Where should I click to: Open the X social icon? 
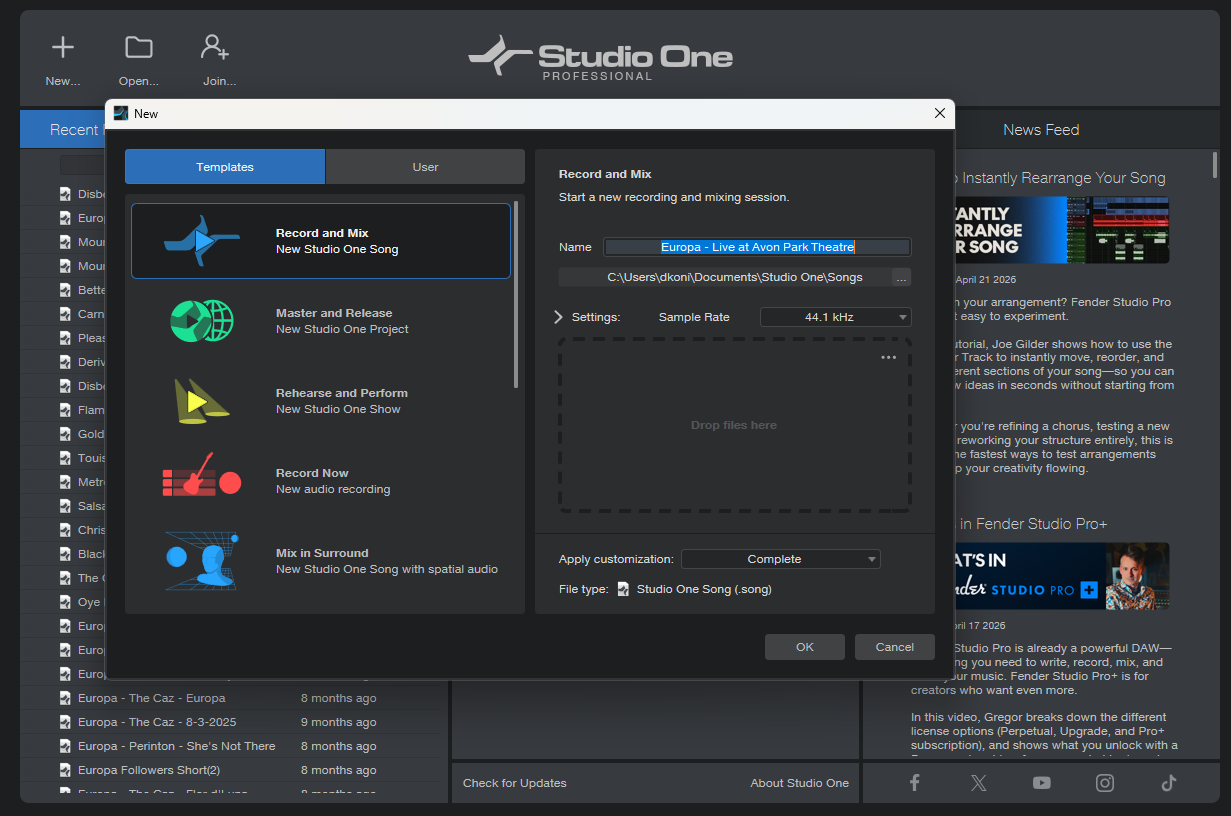[x=978, y=783]
